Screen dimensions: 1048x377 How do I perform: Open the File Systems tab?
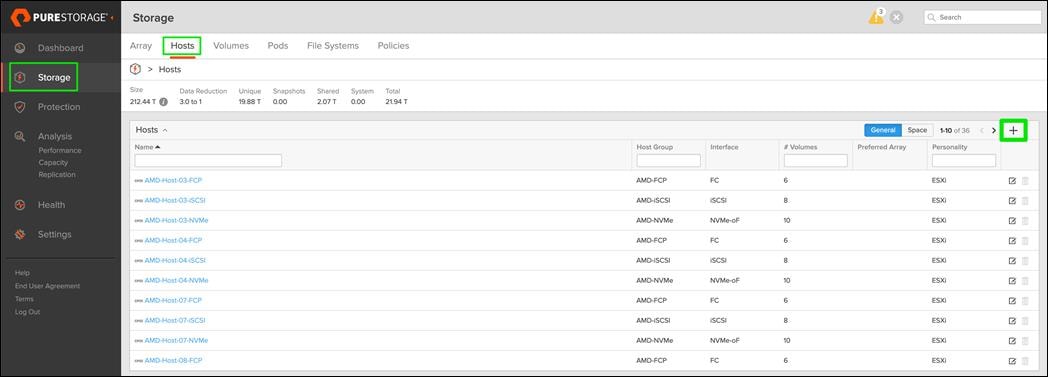(x=333, y=46)
